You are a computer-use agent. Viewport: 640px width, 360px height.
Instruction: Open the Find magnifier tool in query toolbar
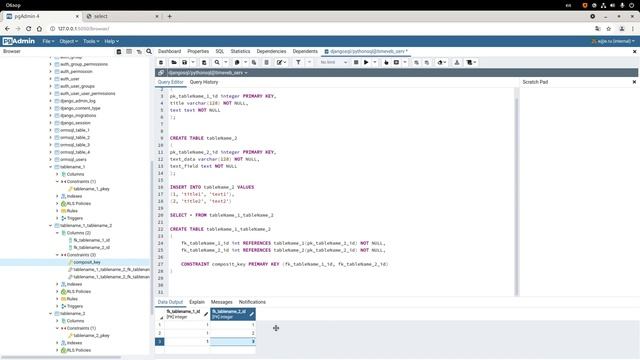pos(217,62)
